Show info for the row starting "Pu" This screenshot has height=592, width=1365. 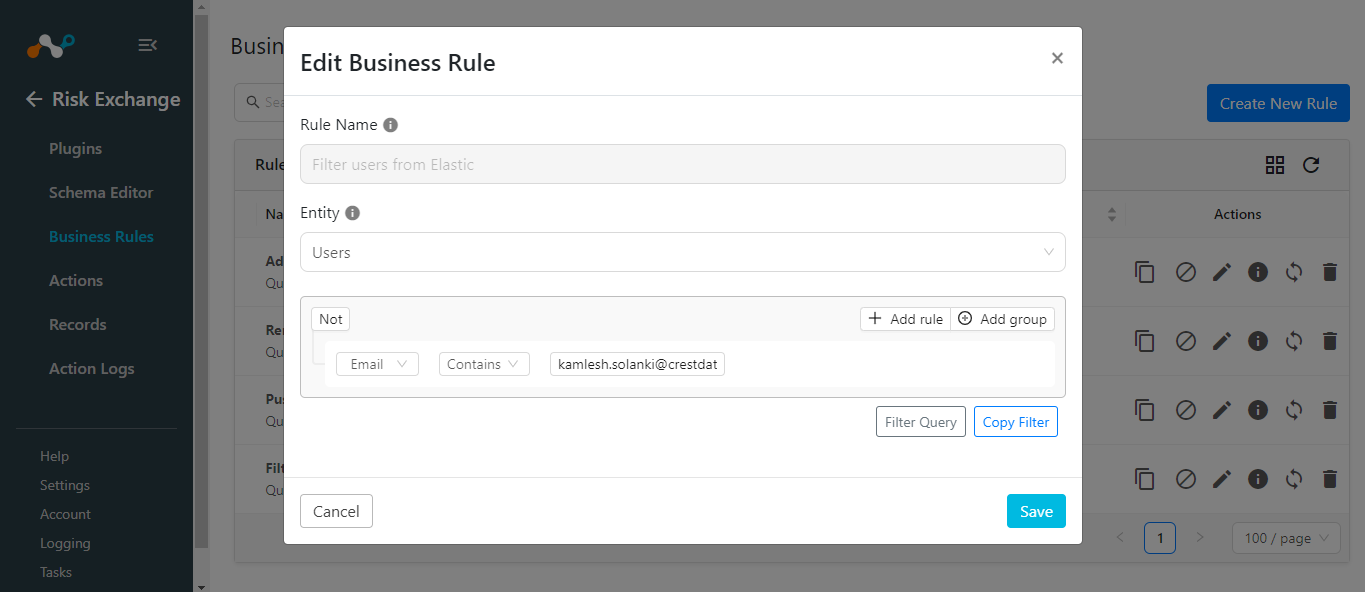[x=1258, y=410]
